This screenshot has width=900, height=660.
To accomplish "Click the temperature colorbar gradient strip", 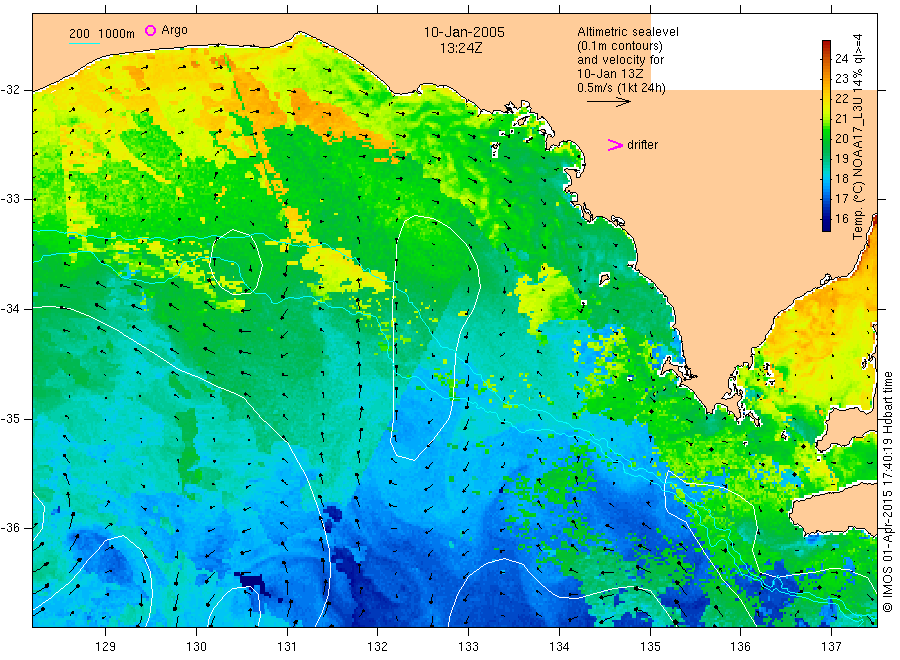I will (x=826, y=136).
